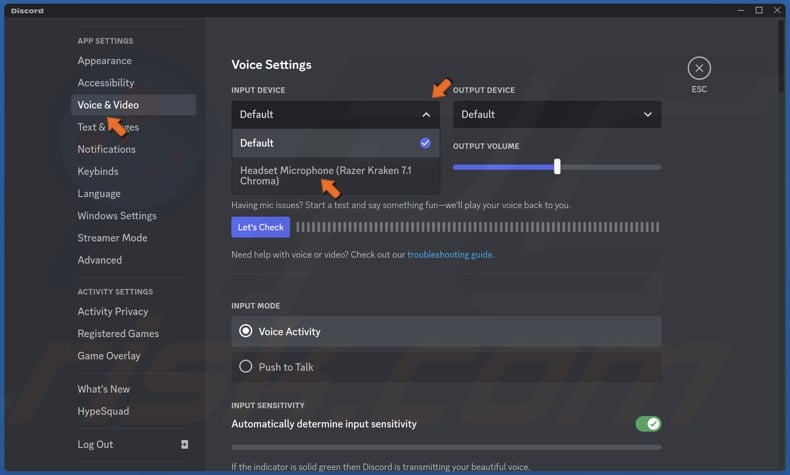Click the INPUT MODE label
Viewport: 790px width, 475px height.
255,306
